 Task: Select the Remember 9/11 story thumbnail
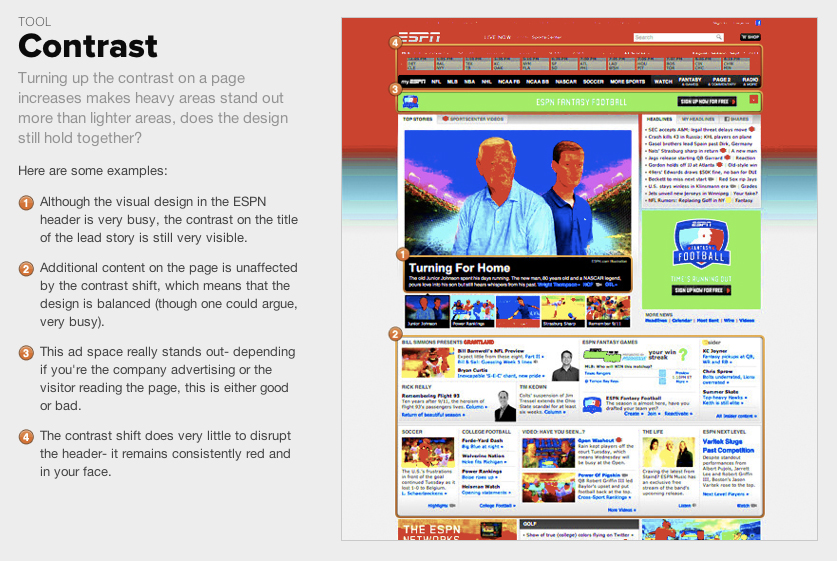click(x=608, y=311)
